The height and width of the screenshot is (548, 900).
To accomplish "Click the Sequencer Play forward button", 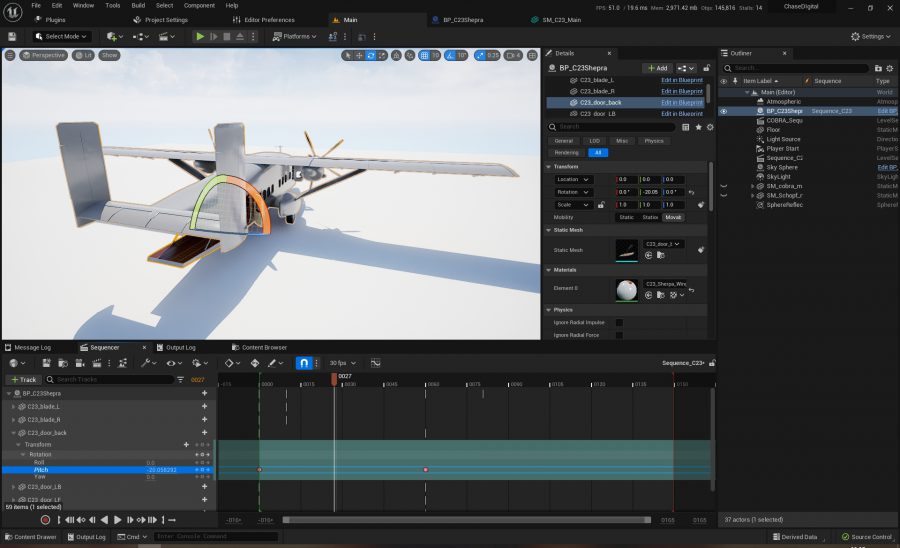I will click(117, 520).
